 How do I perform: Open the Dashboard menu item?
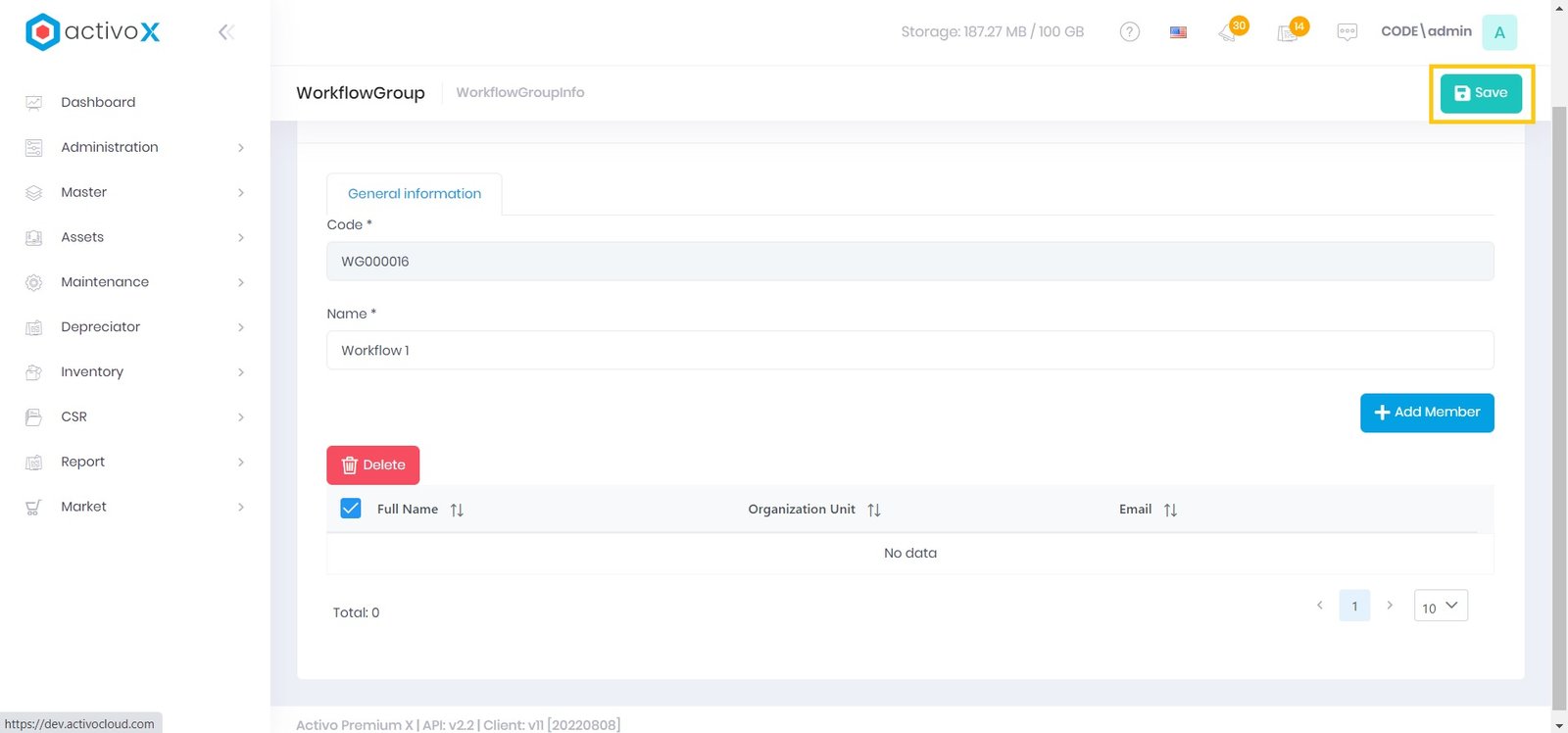tap(98, 102)
